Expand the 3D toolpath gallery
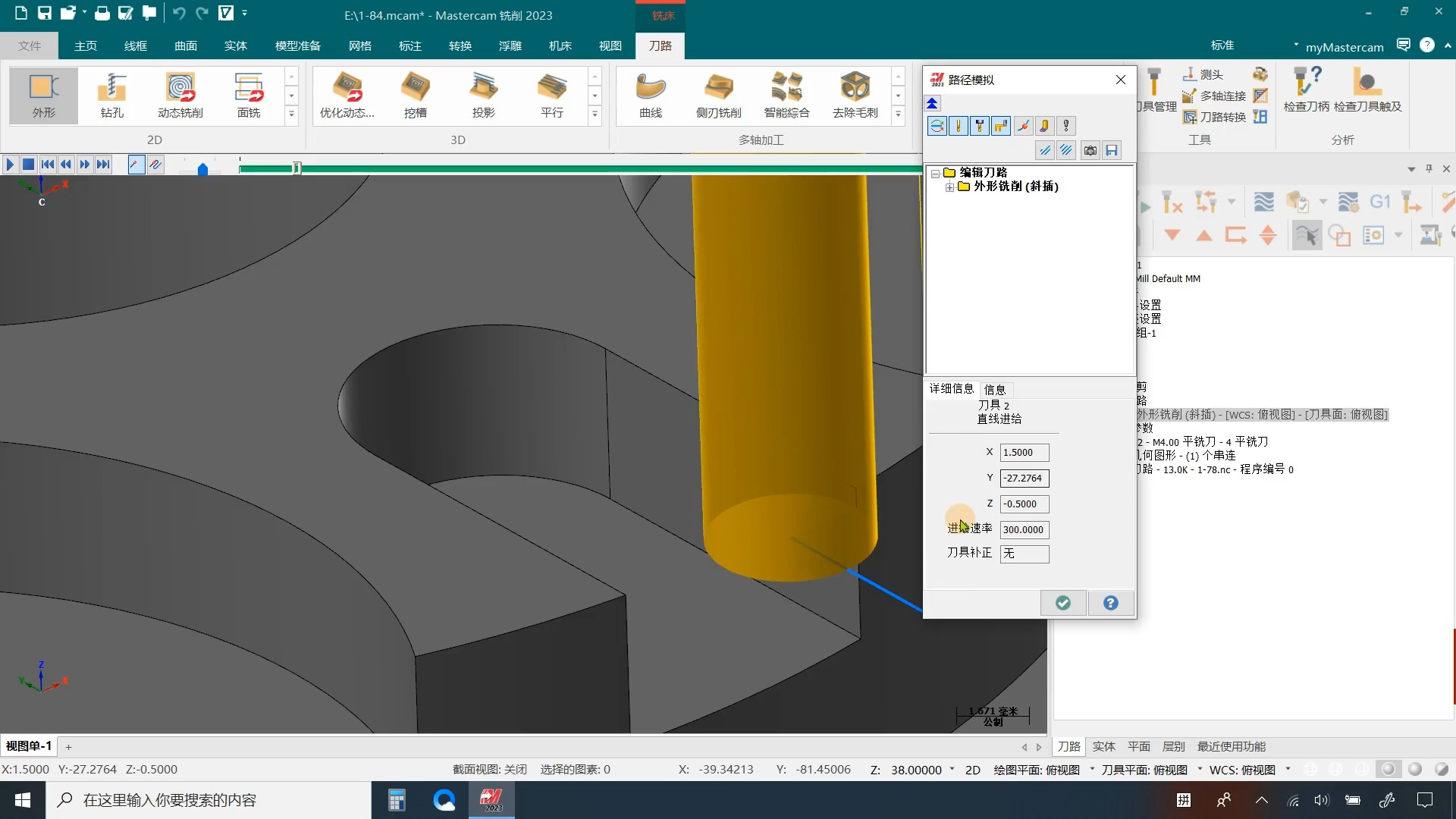1456x819 pixels. coord(595,115)
